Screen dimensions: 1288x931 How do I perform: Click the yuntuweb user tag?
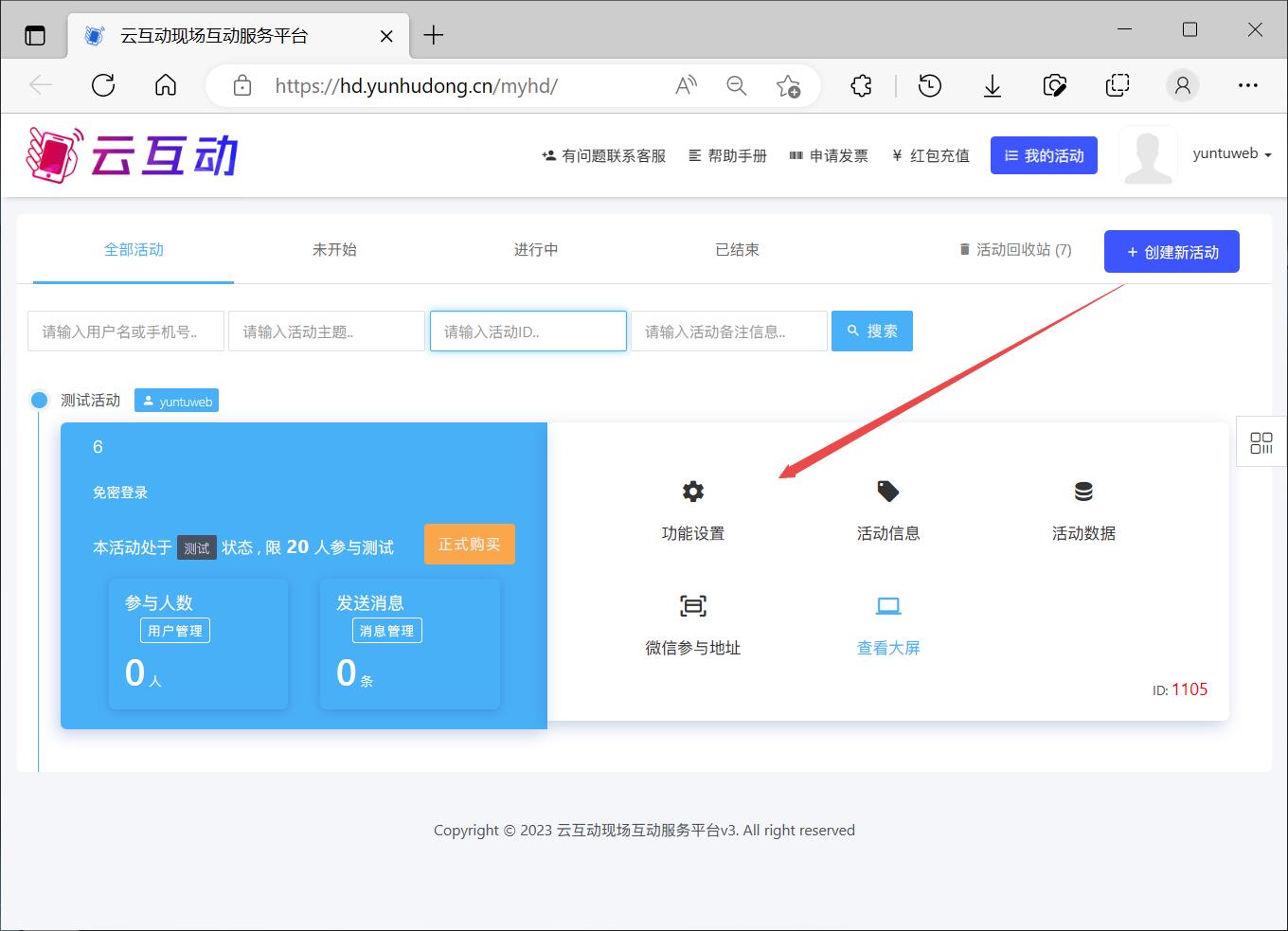click(176, 401)
